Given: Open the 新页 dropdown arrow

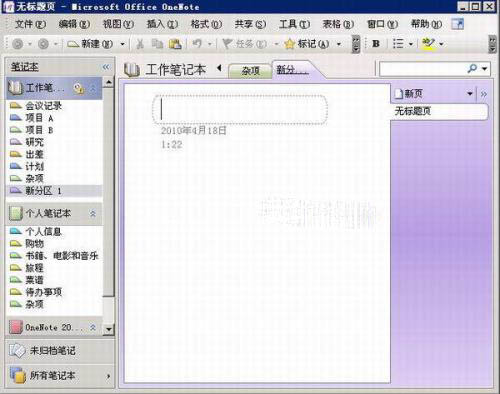Looking at the screenshot, I should click(470, 94).
